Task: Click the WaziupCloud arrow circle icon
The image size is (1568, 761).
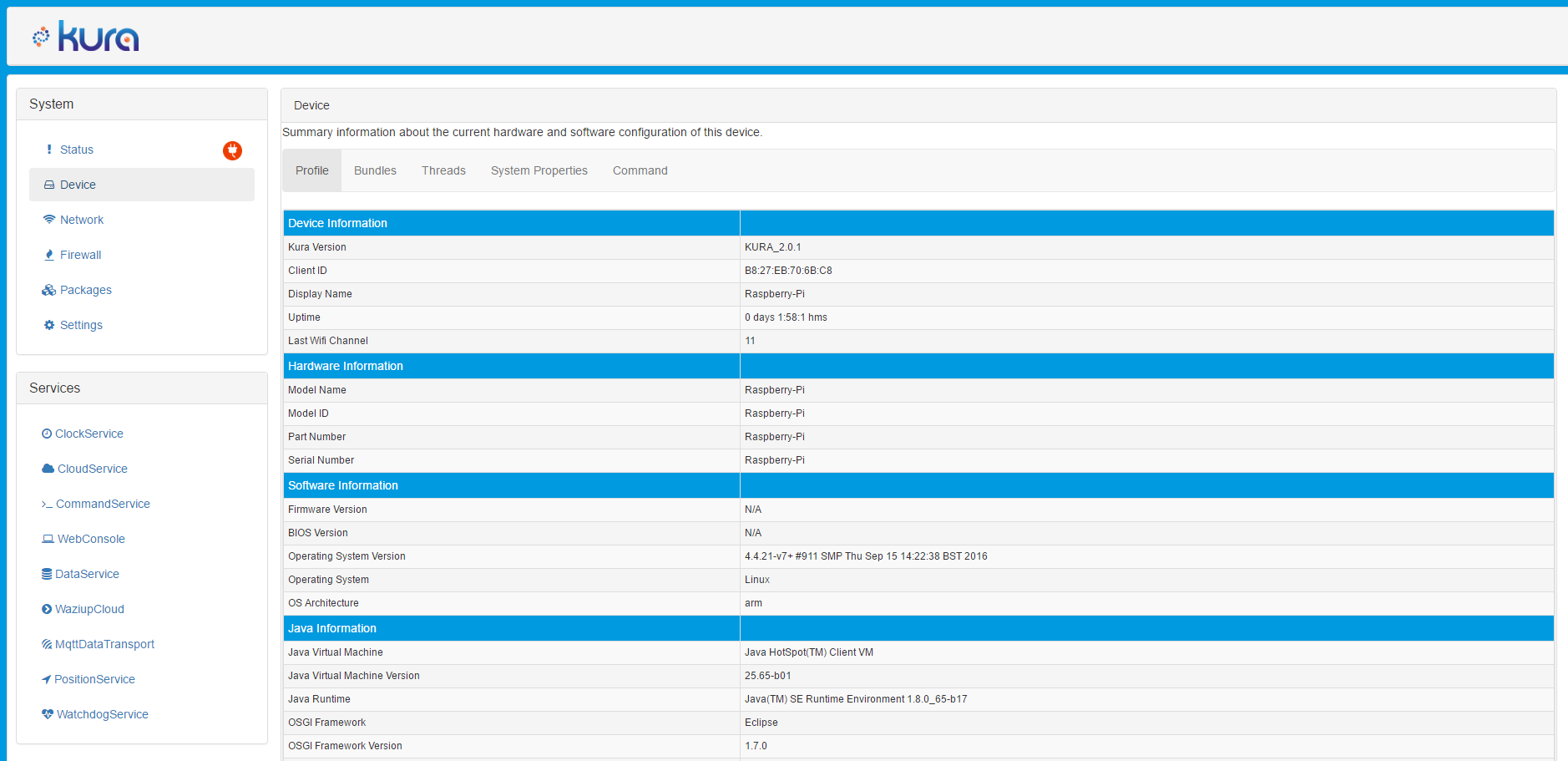Action: (x=47, y=609)
